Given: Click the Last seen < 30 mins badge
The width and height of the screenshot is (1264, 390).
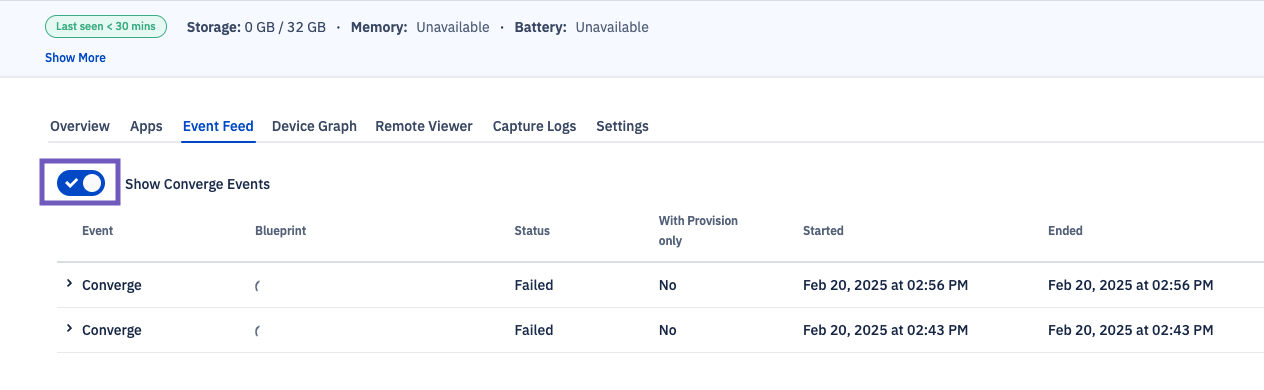Looking at the screenshot, I should (x=106, y=27).
